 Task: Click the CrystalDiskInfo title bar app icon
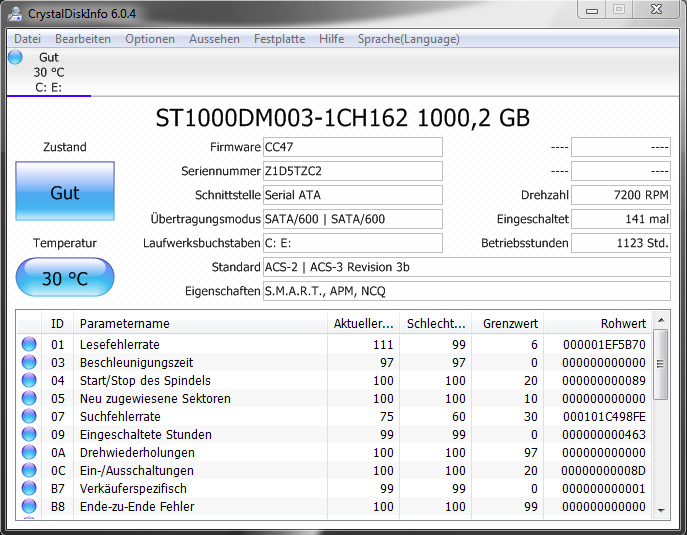coord(14,14)
